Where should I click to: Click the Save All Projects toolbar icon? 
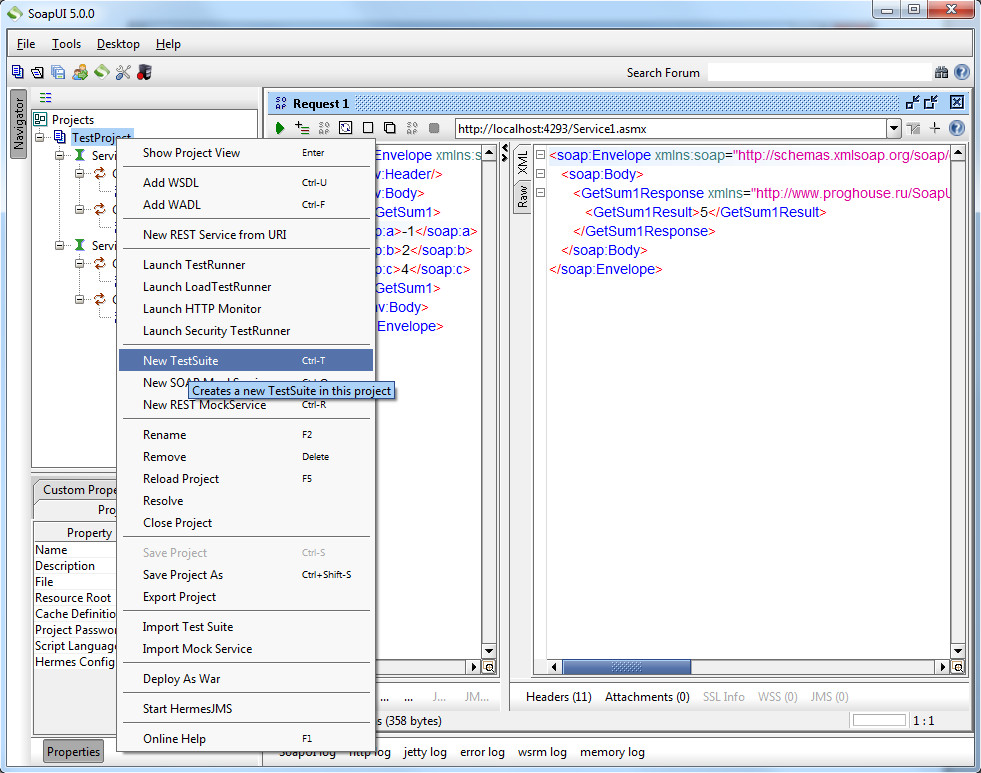click(x=58, y=73)
